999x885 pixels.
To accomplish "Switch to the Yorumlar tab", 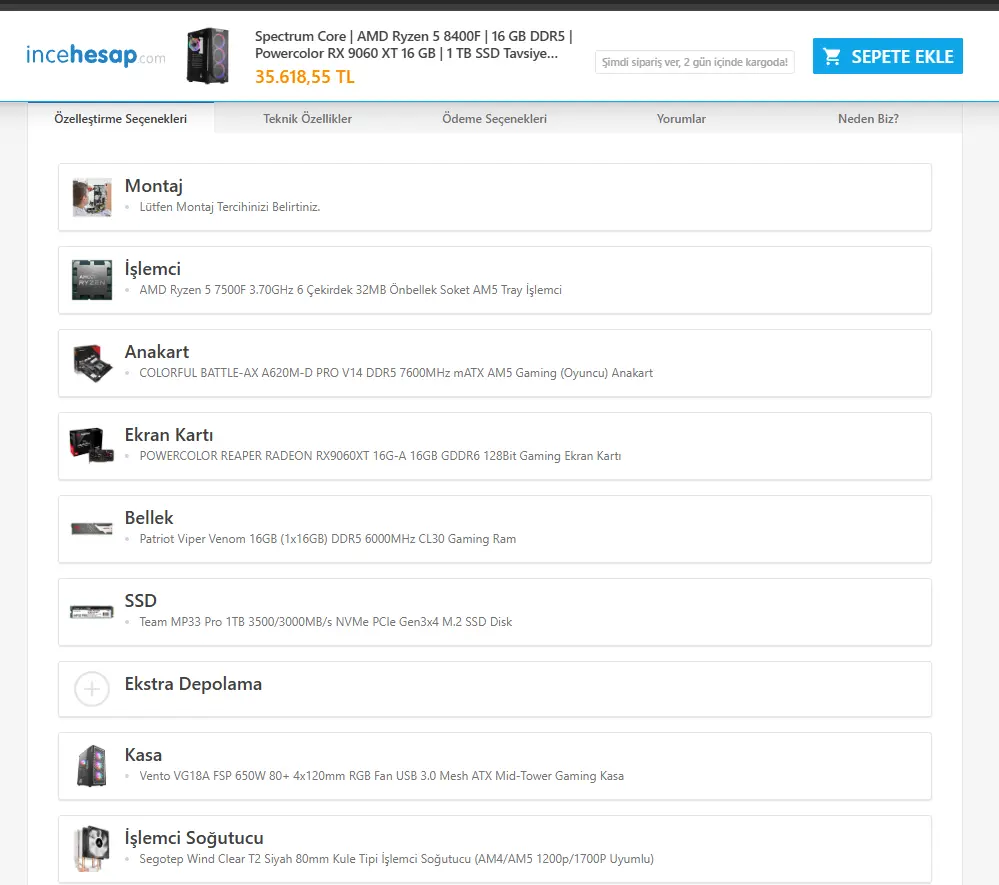I will (x=681, y=119).
